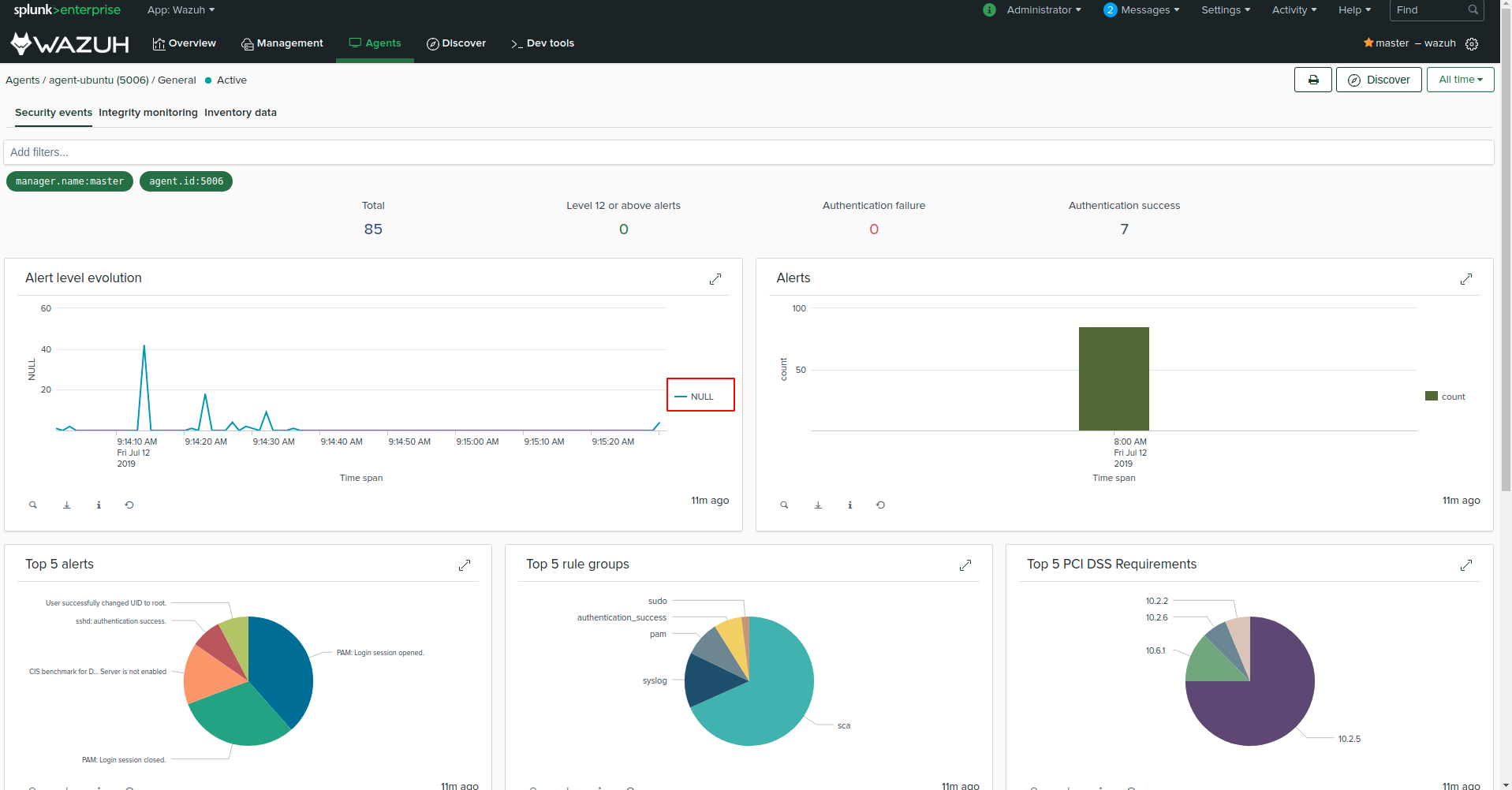Open the agent-ubuntu (5006) breadcrumb link
Image resolution: width=1512 pixels, height=790 pixels.
coord(98,80)
